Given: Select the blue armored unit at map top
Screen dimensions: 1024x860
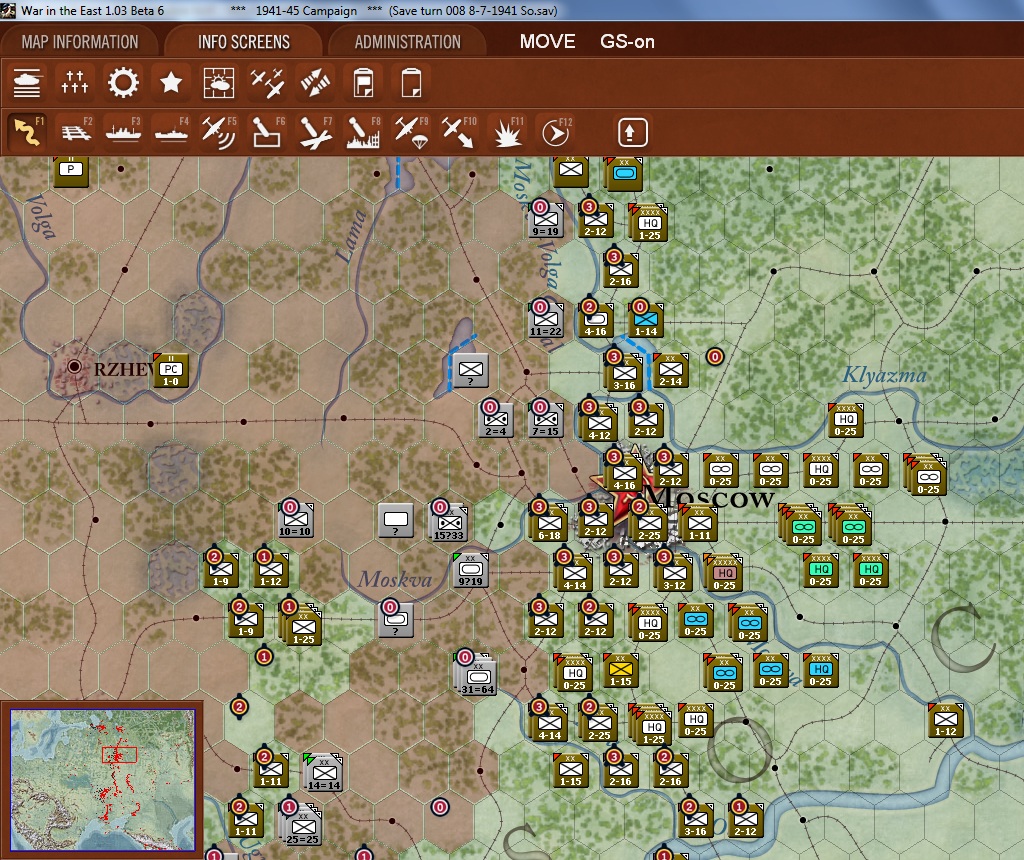Looking at the screenshot, I should click(624, 173).
